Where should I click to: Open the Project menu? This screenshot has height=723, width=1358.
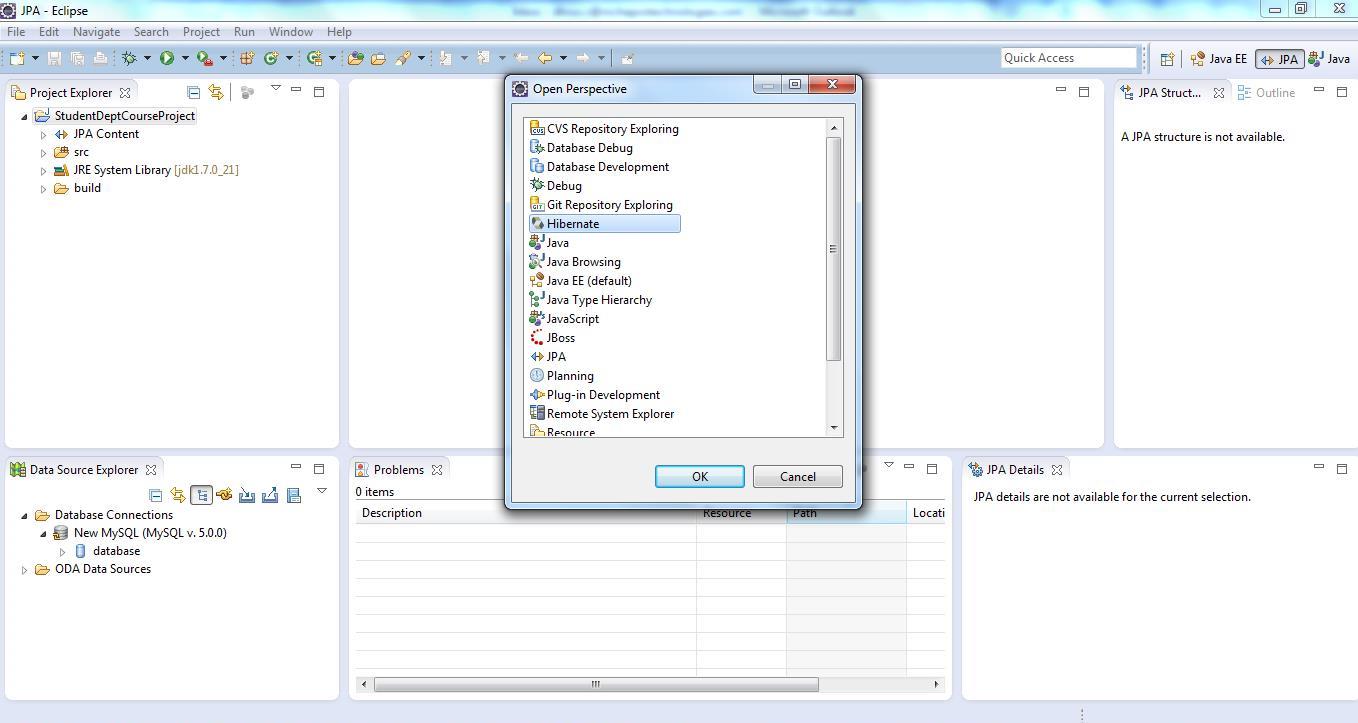[x=201, y=32]
